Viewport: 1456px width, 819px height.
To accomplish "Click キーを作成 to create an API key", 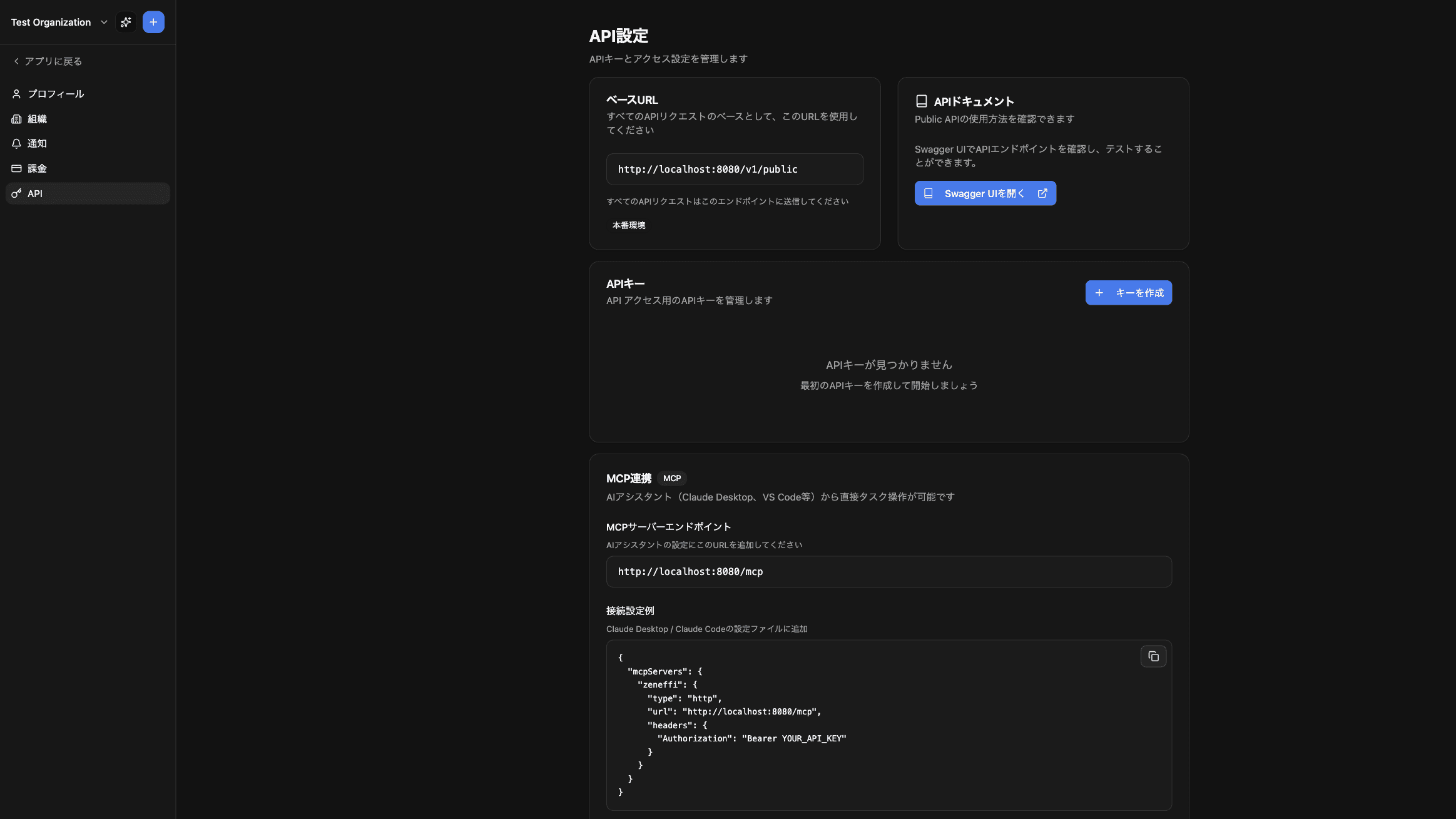I will (x=1128, y=292).
